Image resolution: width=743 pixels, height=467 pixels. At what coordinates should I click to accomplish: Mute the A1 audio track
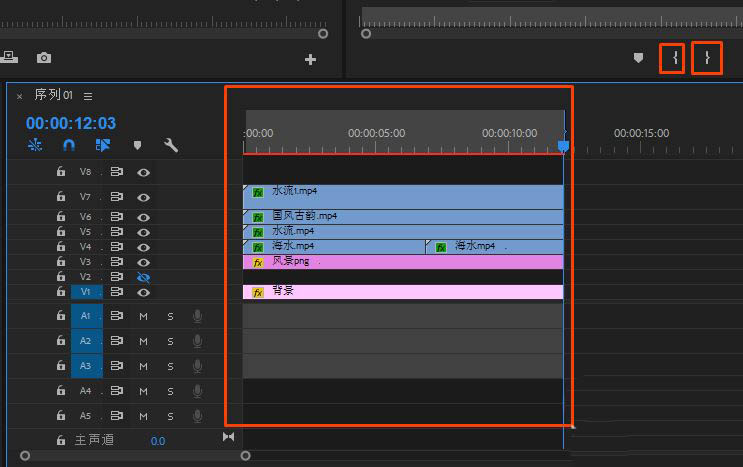click(144, 316)
